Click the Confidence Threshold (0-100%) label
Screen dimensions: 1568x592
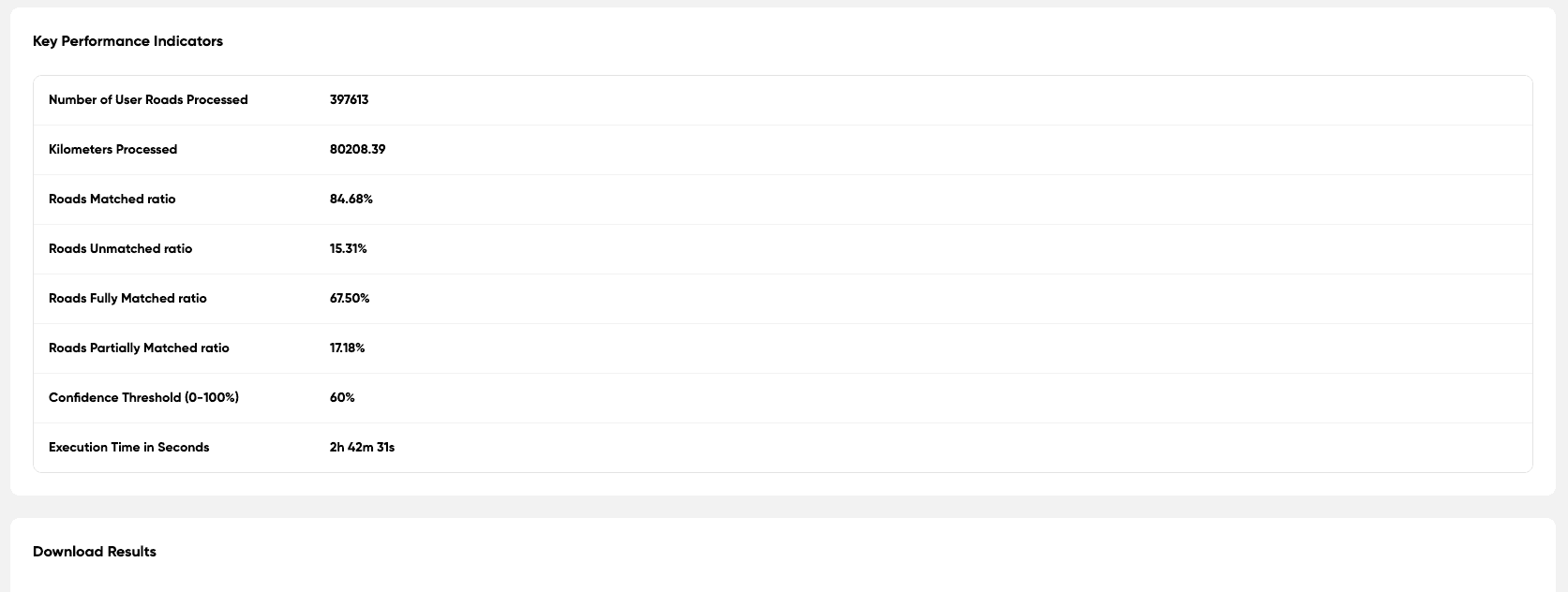(x=143, y=398)
